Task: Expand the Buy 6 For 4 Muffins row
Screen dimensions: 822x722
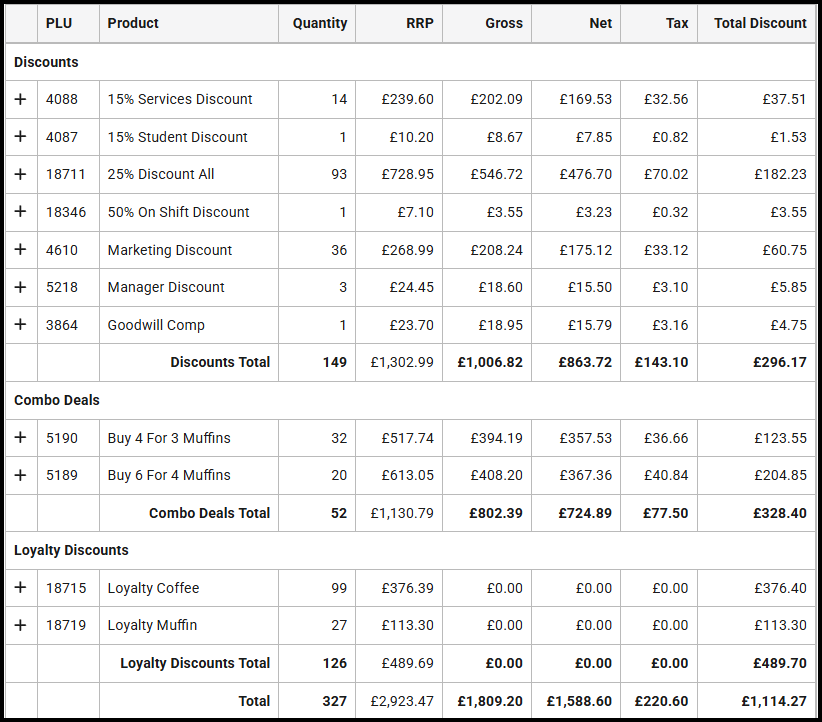Action: coord(20,475)
